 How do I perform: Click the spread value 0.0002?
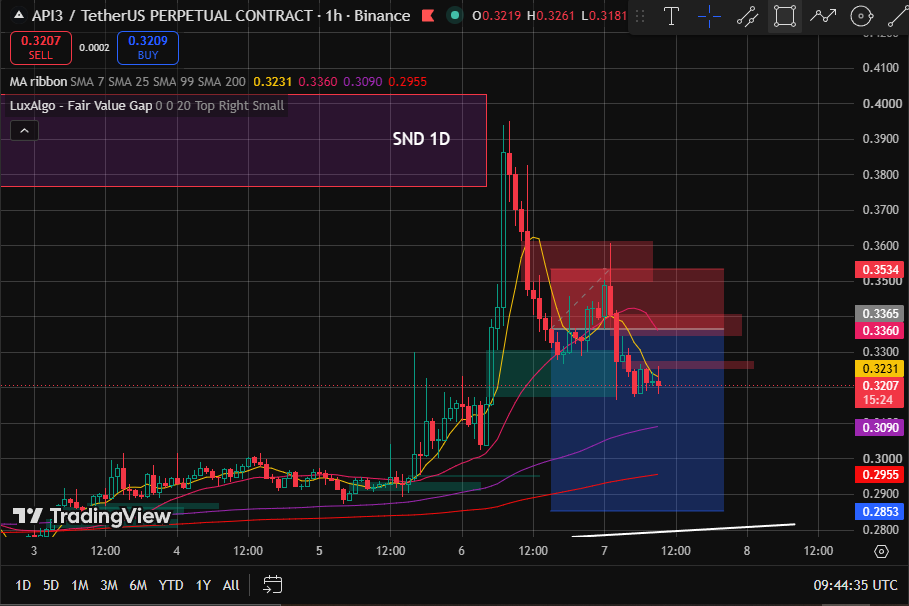pos(94,48)
